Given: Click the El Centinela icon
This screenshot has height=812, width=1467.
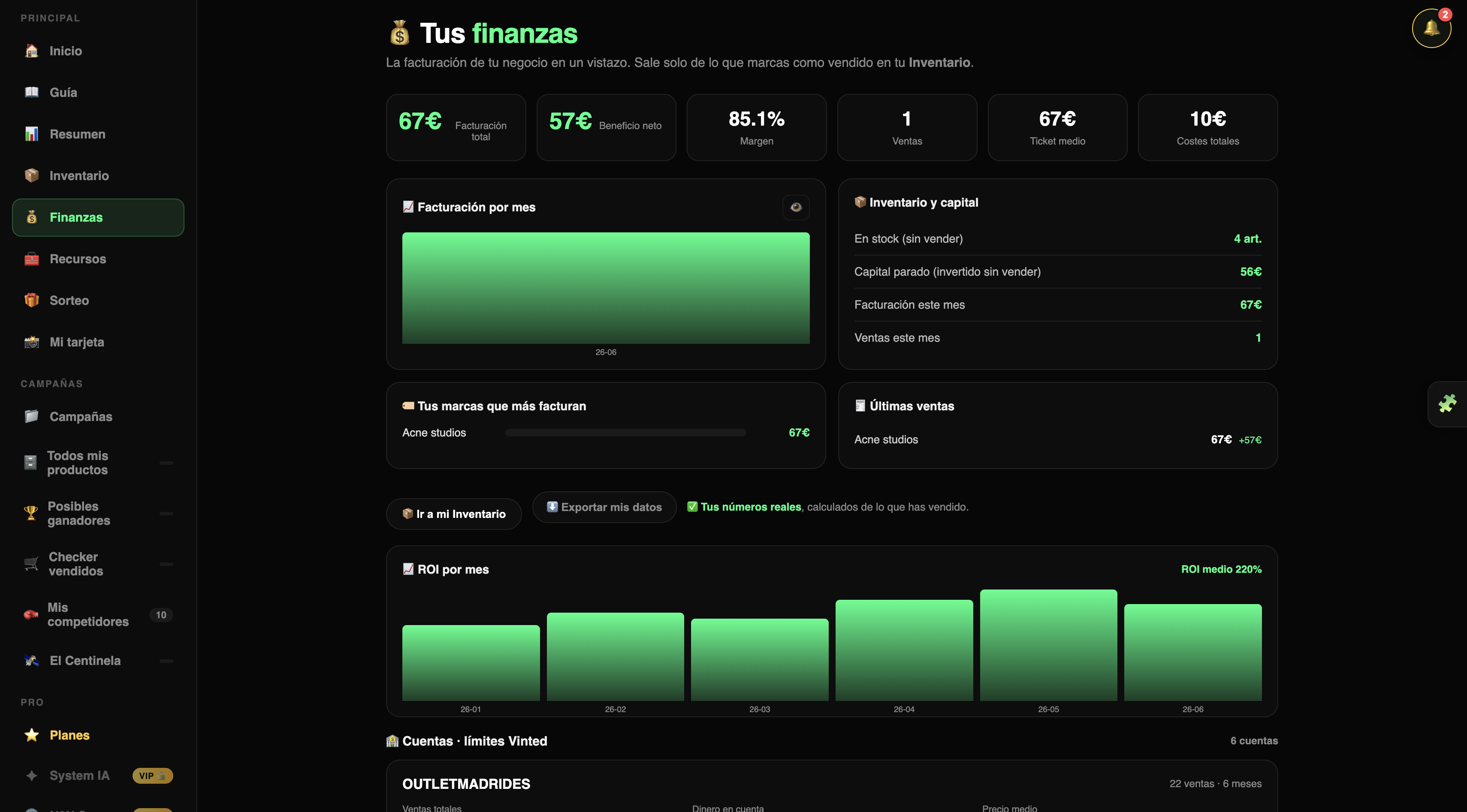Looking at the screenshot, I should point(32,661).
